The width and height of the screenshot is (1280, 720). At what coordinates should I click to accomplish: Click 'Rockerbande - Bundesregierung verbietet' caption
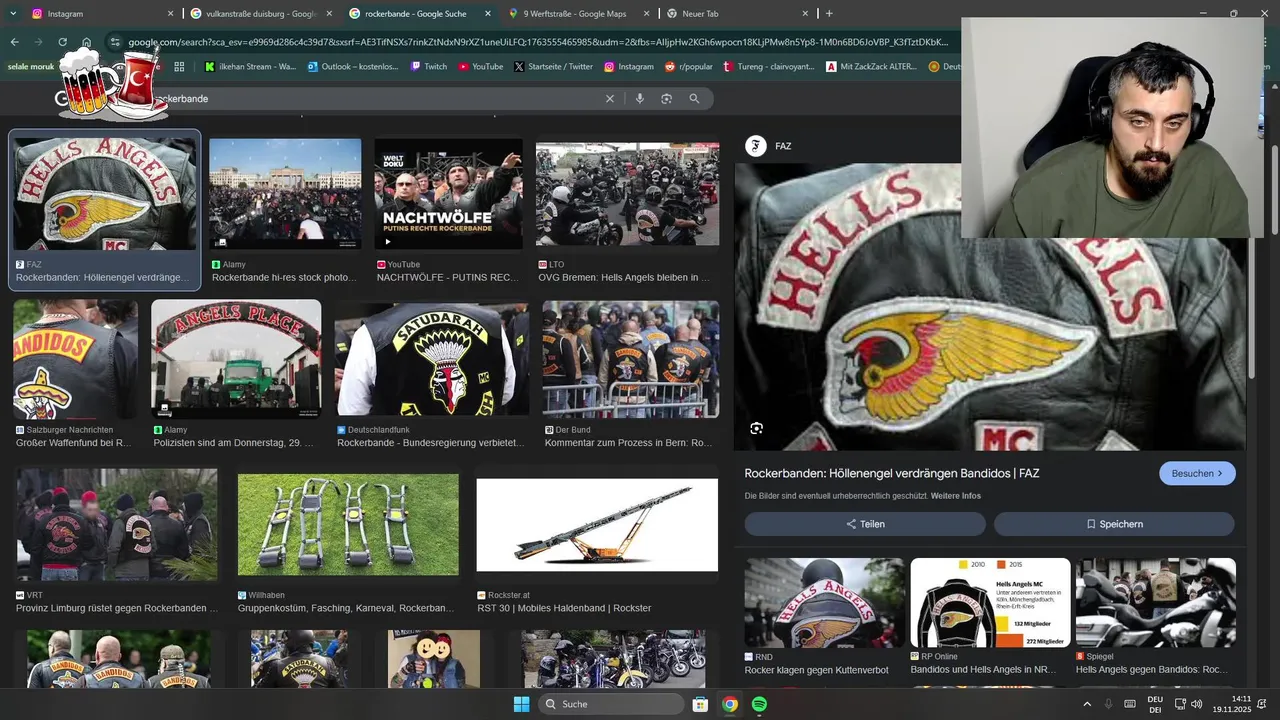(x=430, y=442)
